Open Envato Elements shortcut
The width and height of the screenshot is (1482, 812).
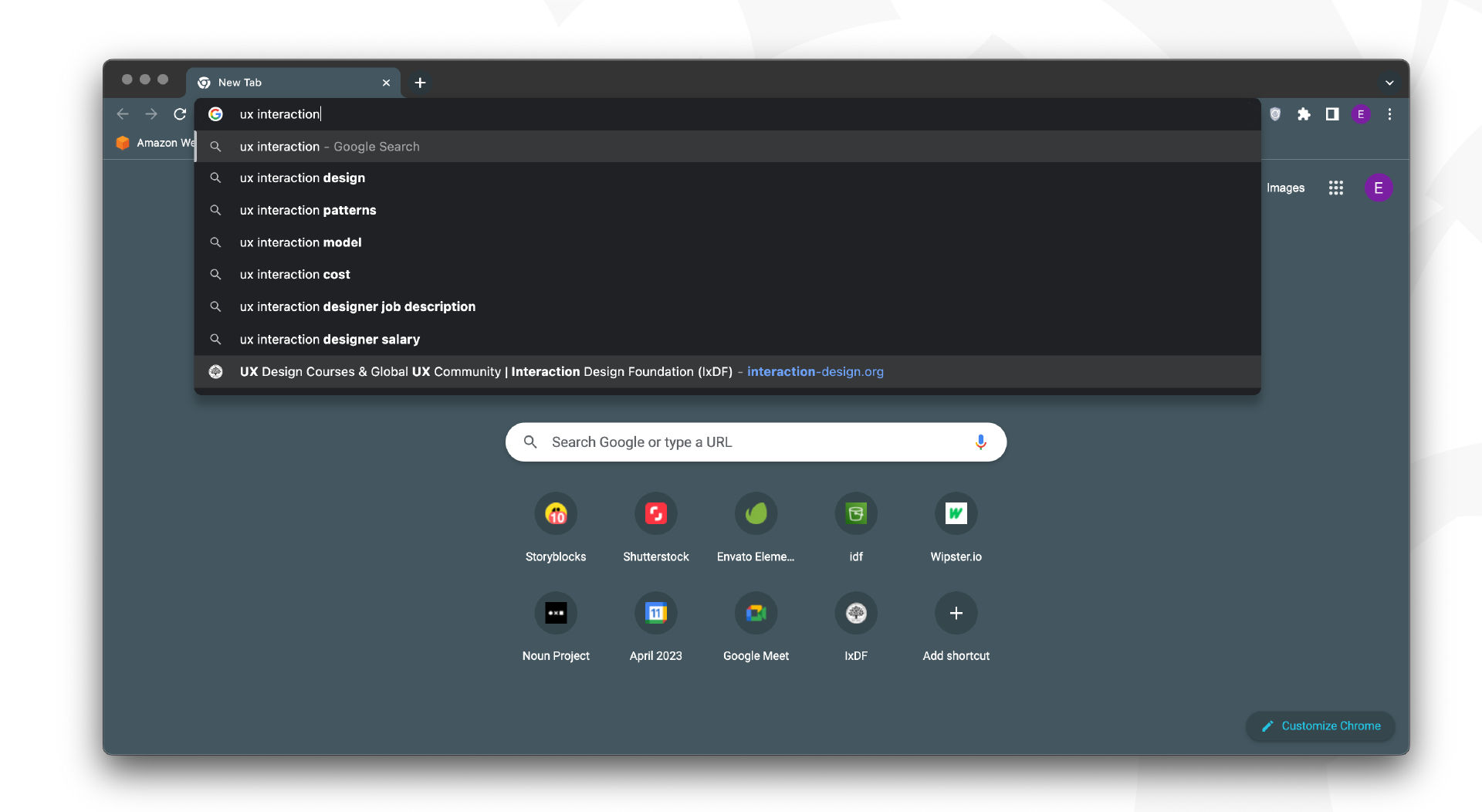[x=756, y=528]
